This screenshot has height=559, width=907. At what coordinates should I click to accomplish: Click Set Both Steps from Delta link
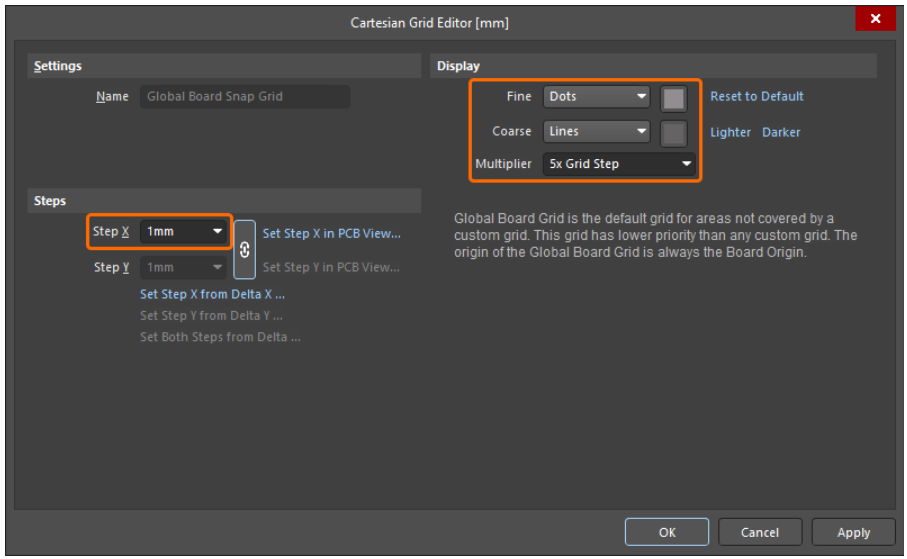[220, 337]
